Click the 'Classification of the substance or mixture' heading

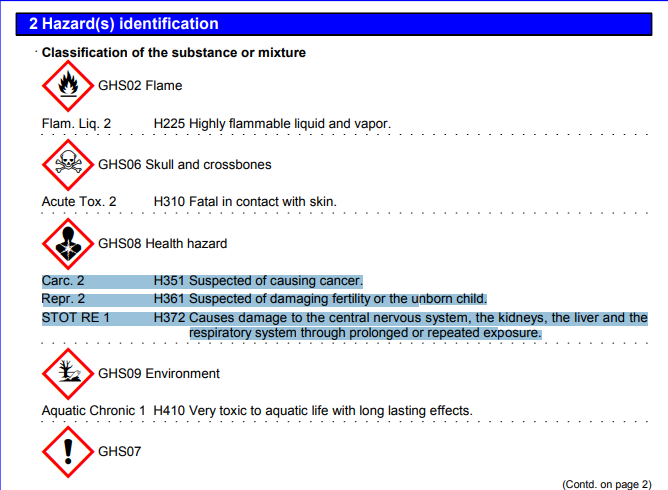[x=173, y=52]
